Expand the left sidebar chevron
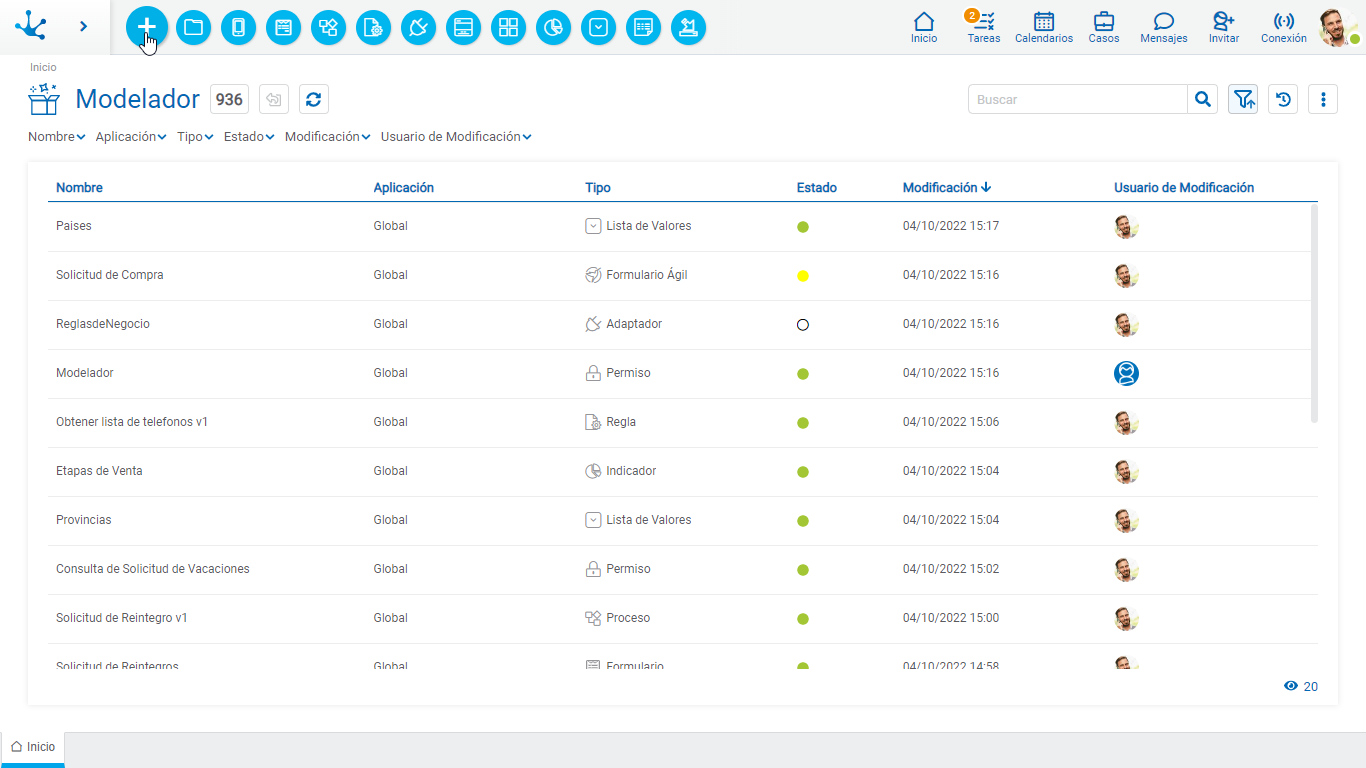 click(x=83, y=26)
